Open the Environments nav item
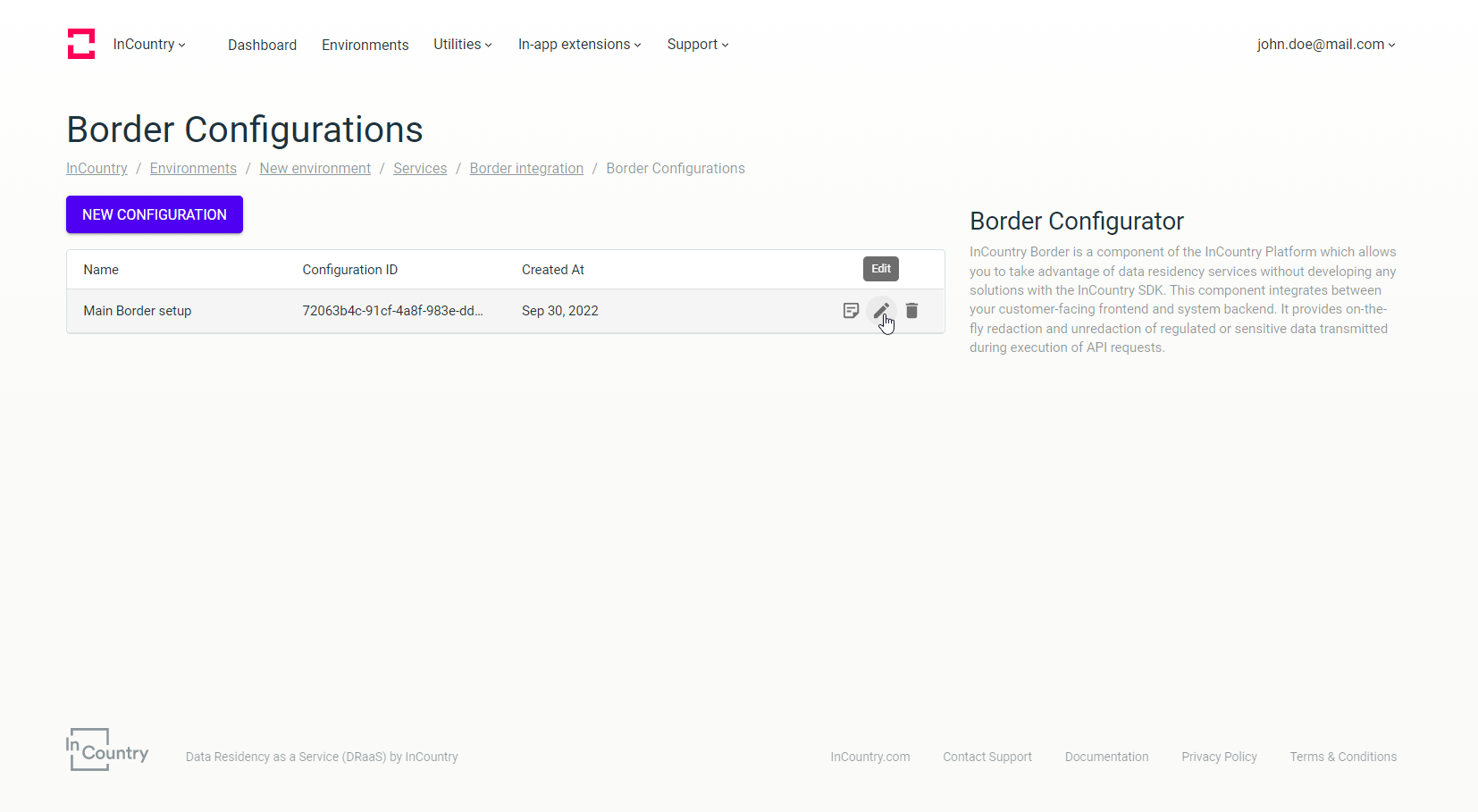This screenshot has width=1478, height=812. pos(365,45)
